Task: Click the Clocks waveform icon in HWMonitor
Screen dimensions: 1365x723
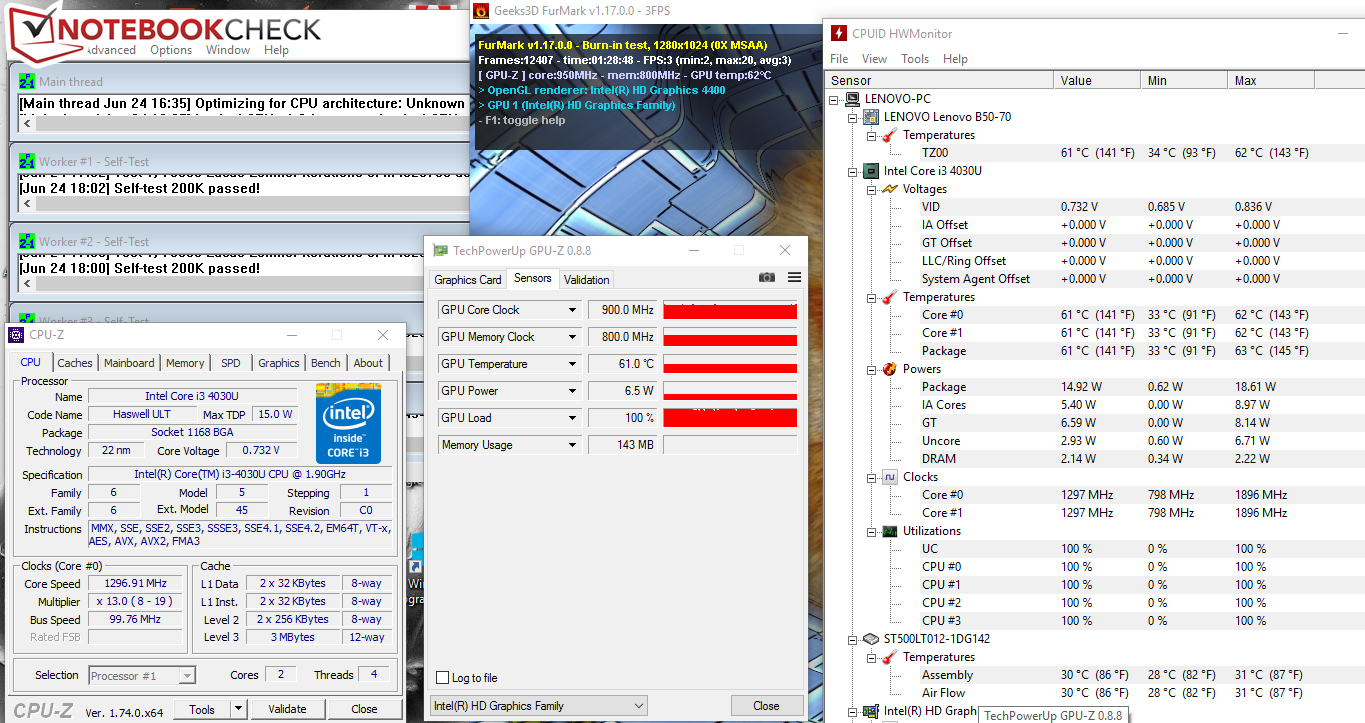Action: coord(889,477)
